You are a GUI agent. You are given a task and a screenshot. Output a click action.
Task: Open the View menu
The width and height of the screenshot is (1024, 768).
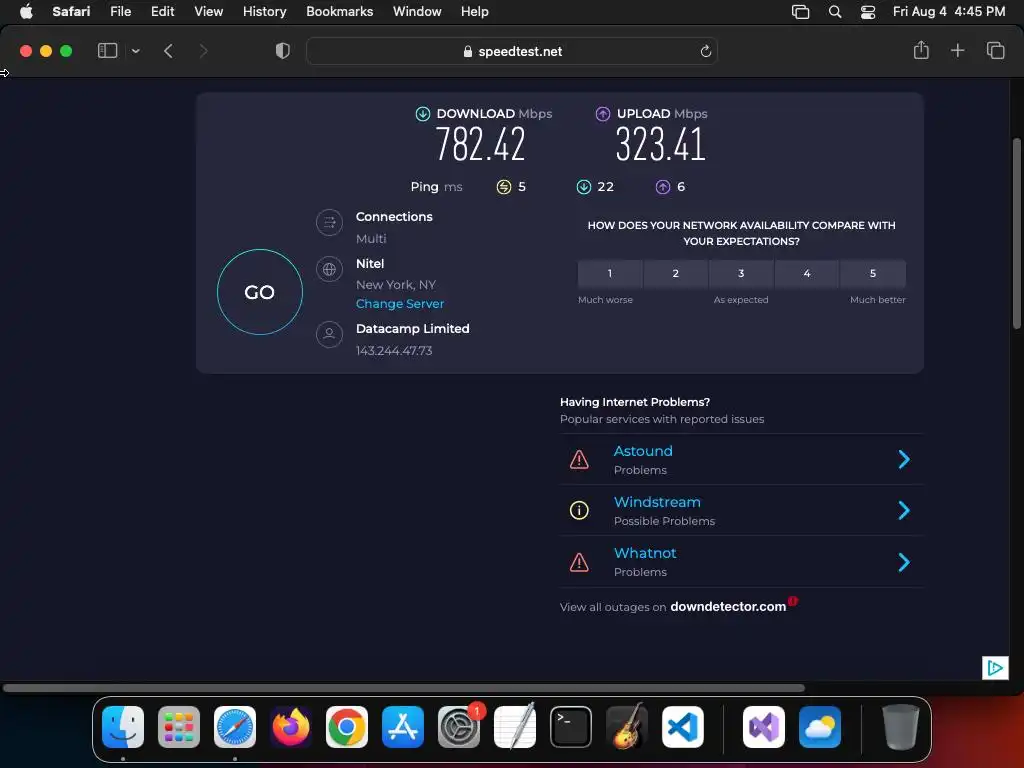208,11
